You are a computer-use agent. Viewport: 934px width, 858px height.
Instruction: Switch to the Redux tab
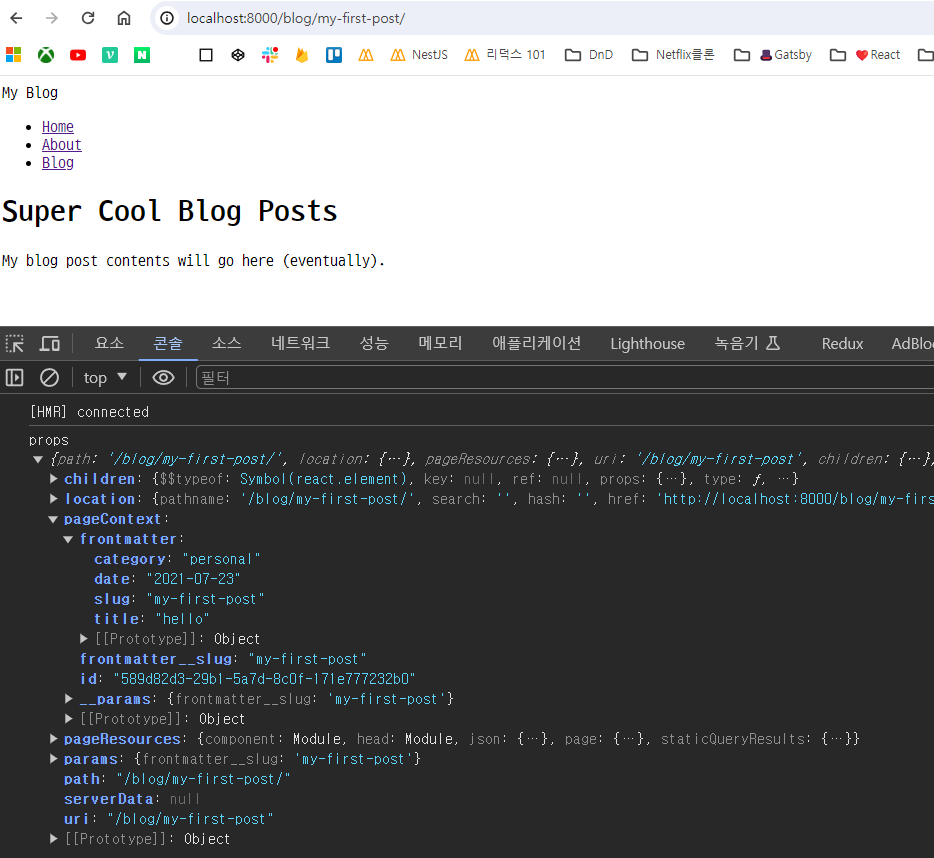(x=842, y=344)
